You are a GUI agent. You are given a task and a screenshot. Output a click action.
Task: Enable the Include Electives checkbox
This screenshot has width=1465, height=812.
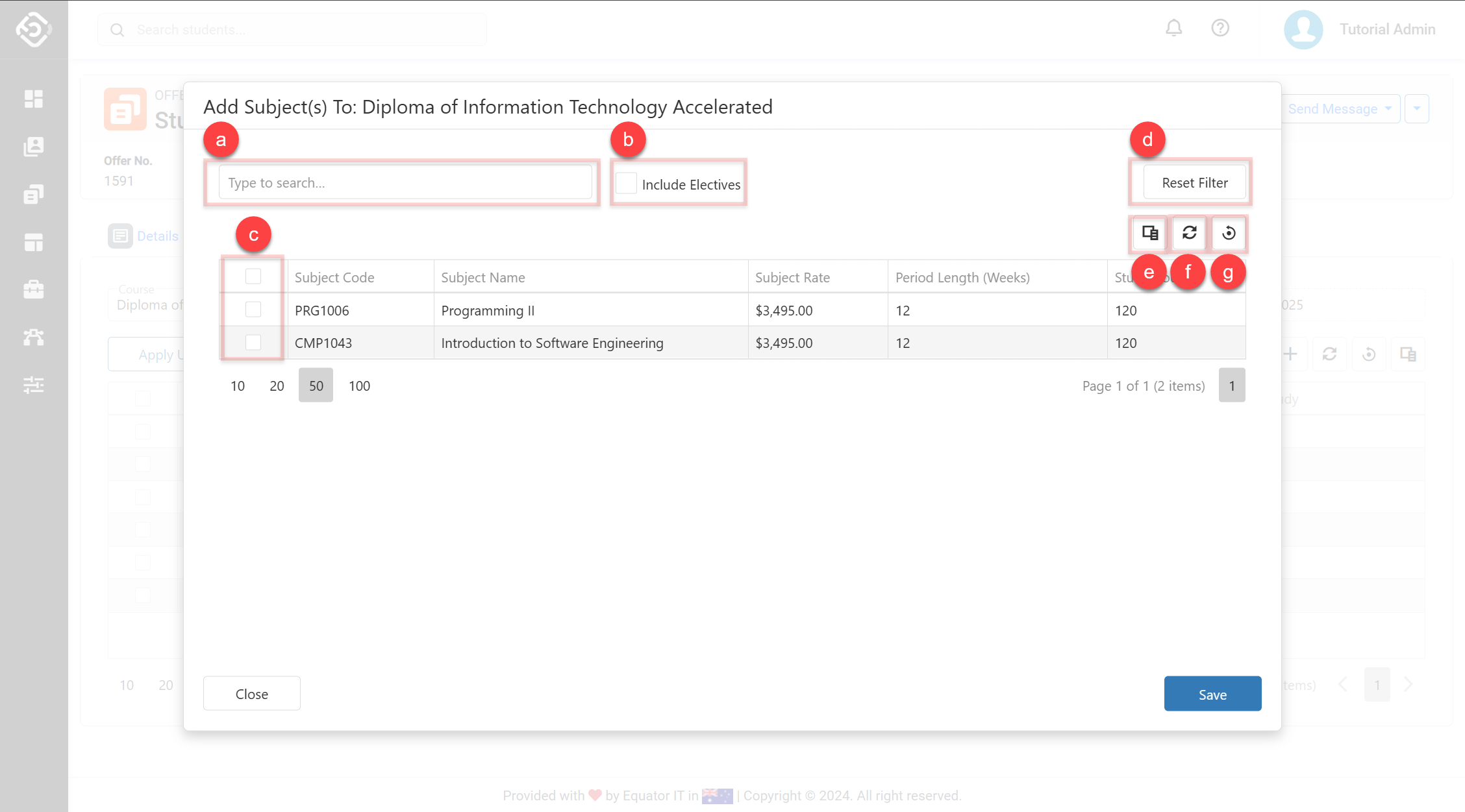pos(626,184)
